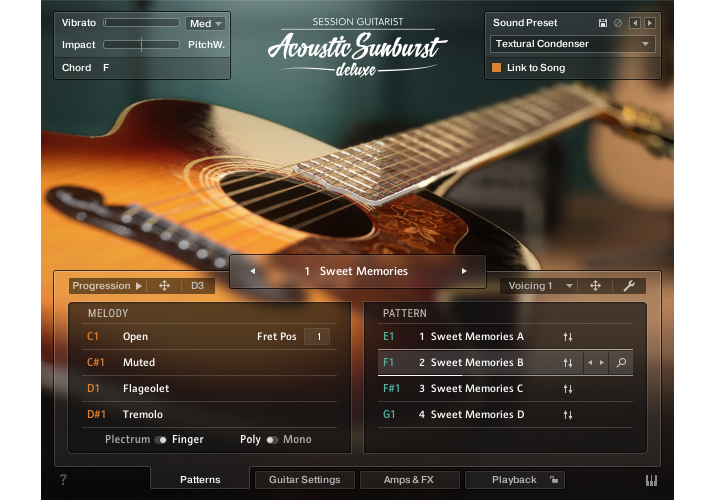Click the drag icon beside Progression
Image resolution: width=715 pixels, height=500 pixels.
click(x=164, y=286)
